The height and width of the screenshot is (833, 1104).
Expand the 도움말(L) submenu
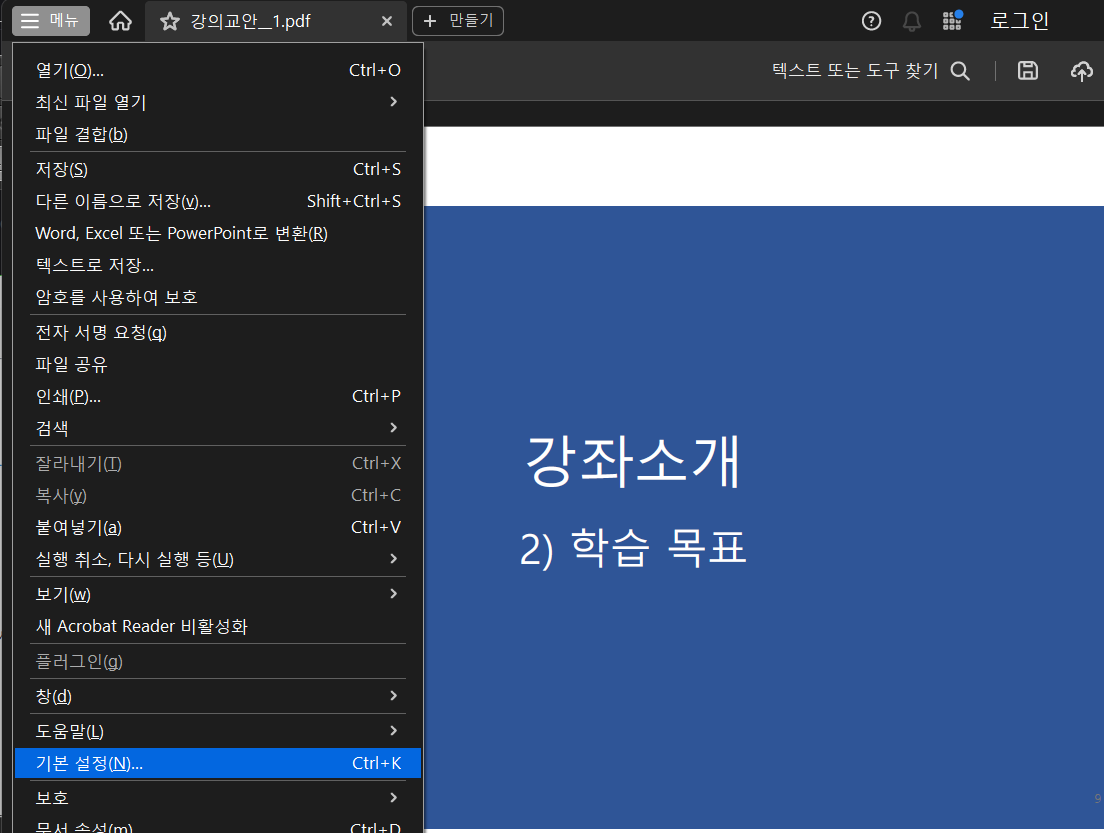coord(218,732)
